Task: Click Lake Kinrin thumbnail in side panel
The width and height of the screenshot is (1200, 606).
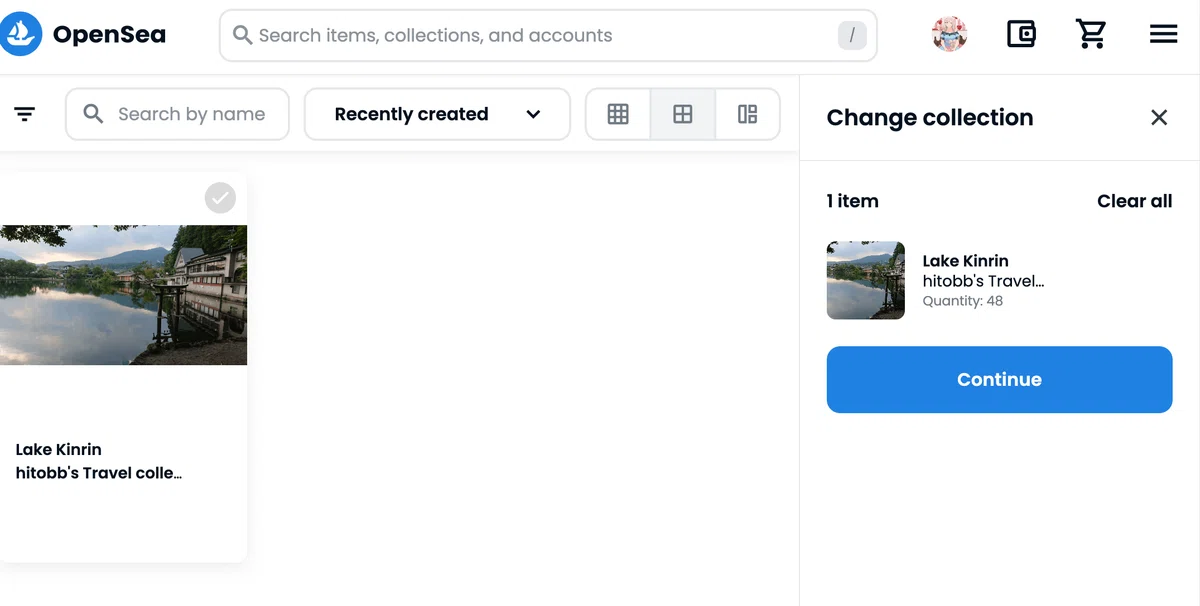Action: pyautogui.click(x=866, y=280)
